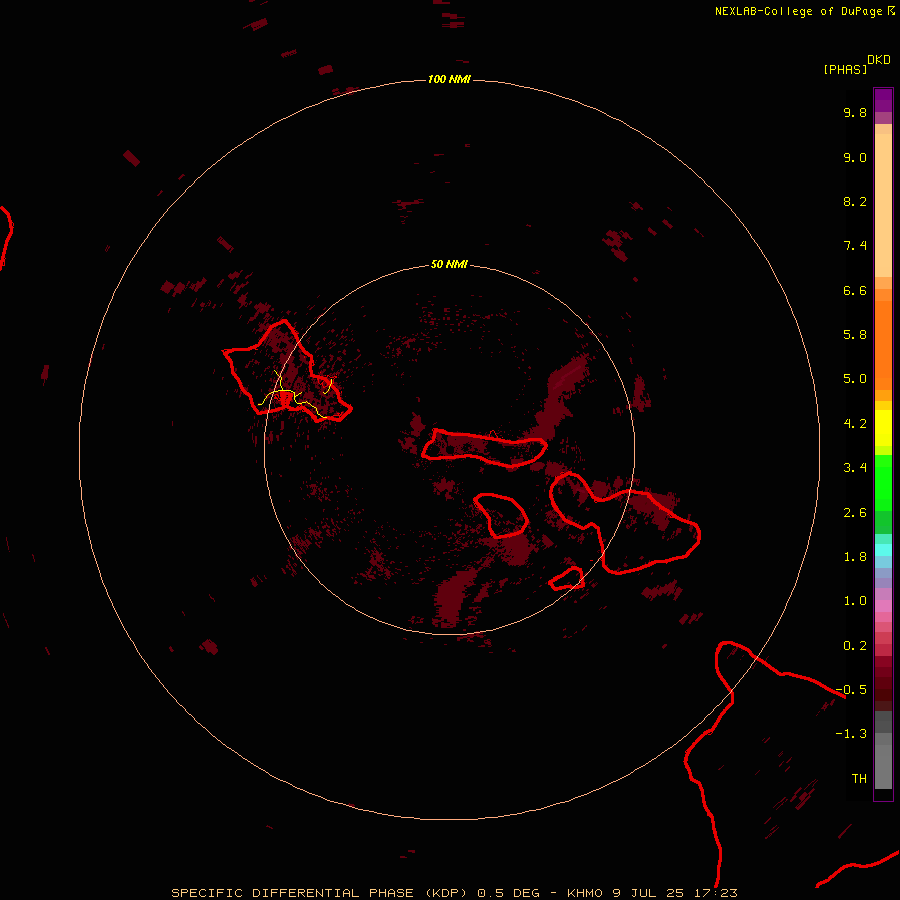Click the KHMO radar station identifier
This screenshot has height=900, width=900.
coord(585,893)
